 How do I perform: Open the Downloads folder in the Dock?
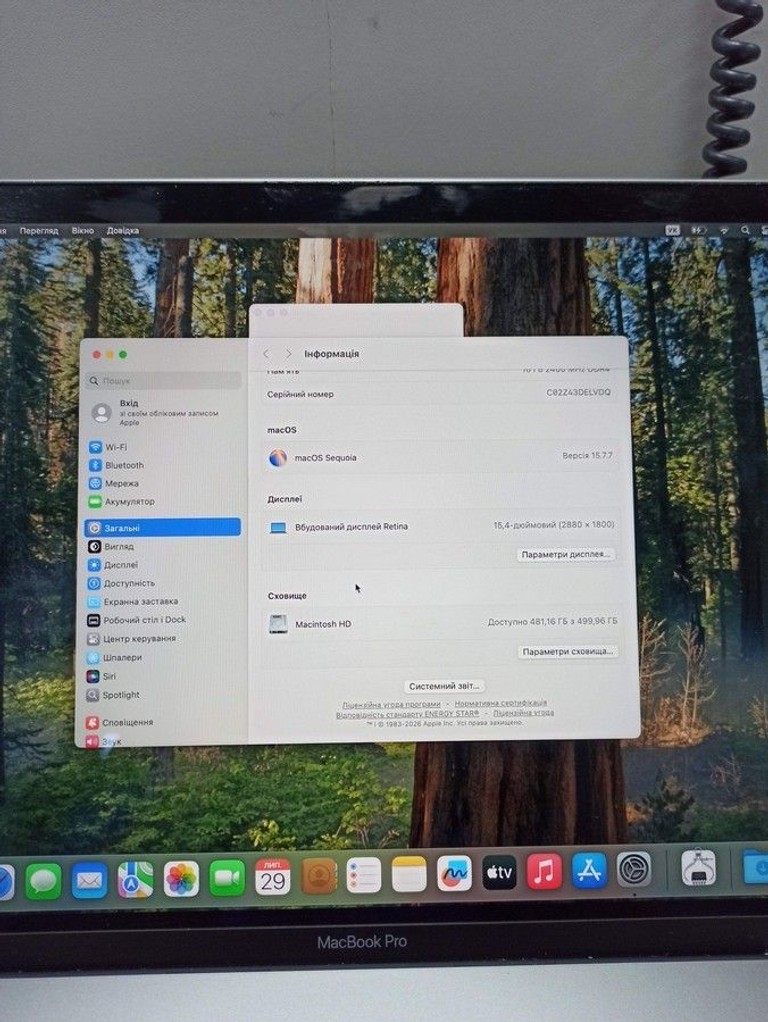click(x=756, y=866)
